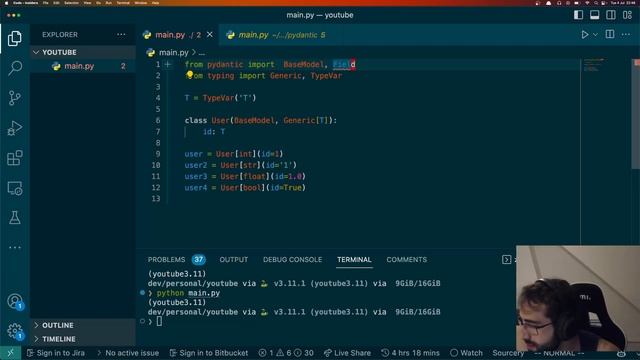Click TypeVar('T') on line 4

229,98
